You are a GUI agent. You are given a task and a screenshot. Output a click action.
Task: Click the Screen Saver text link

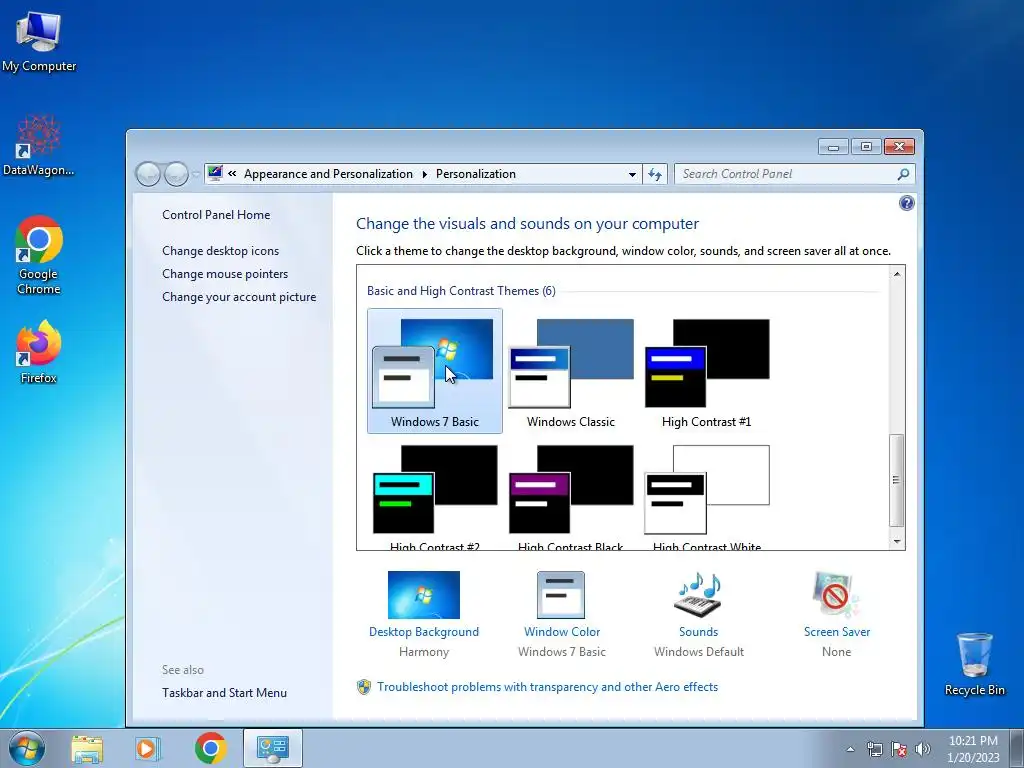[x=837, y=632]
